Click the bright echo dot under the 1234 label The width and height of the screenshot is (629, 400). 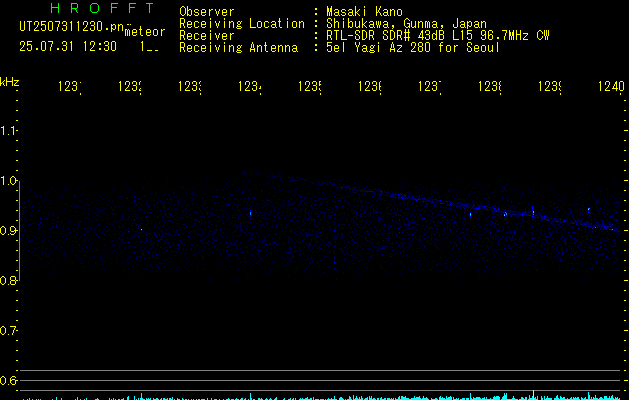point(251,213)
